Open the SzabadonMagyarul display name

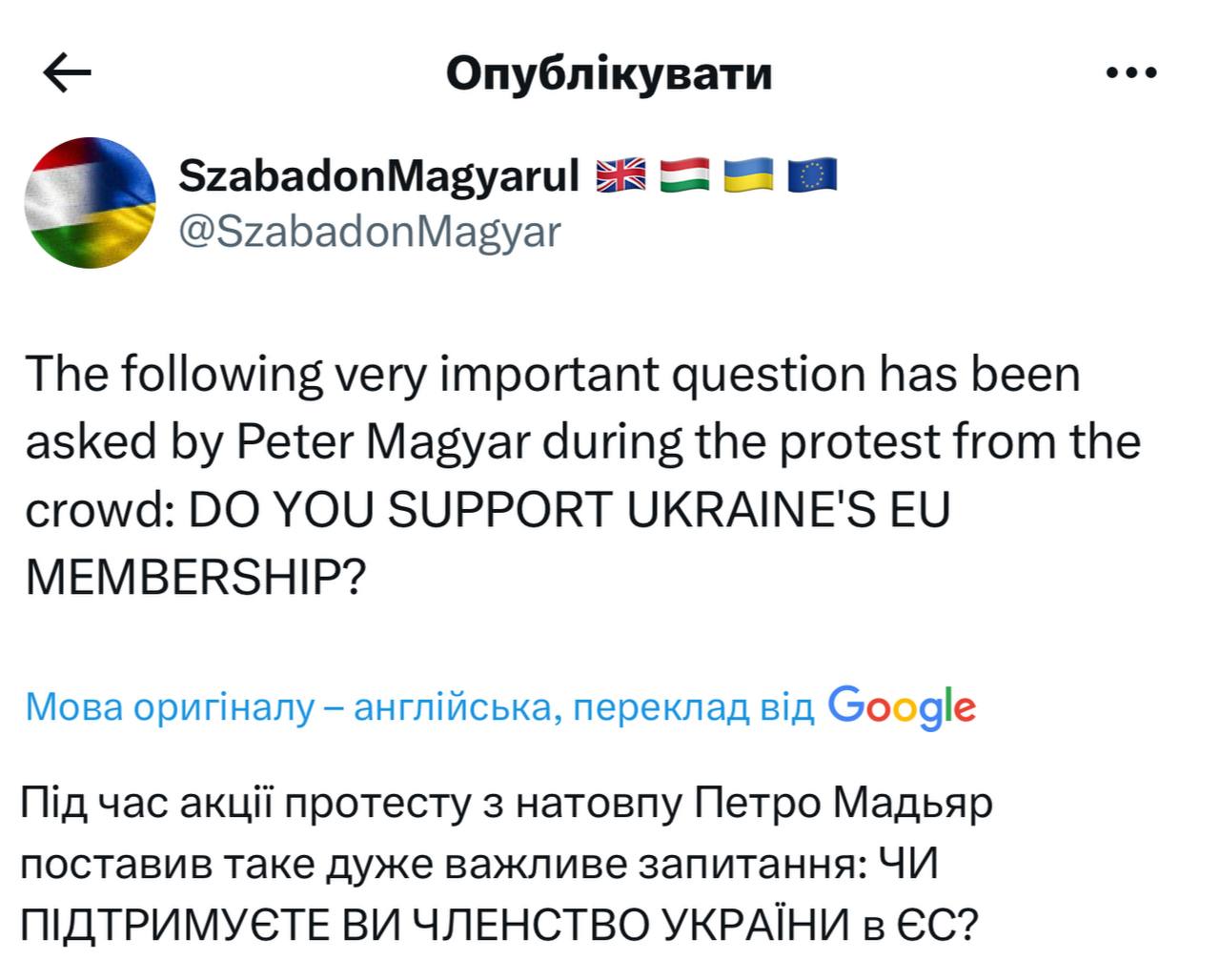pos(379,176)
